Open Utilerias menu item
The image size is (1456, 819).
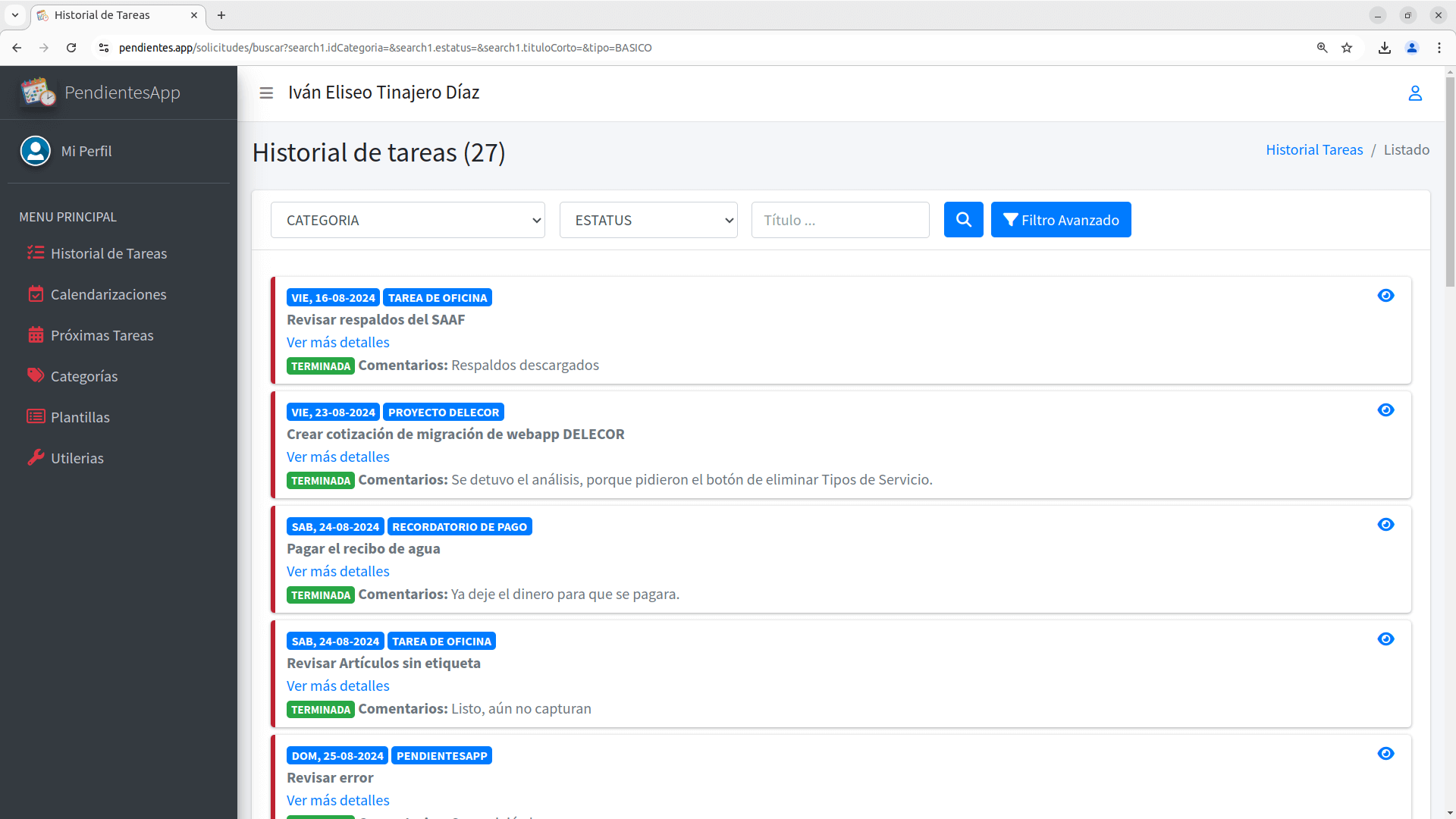point(118,458)
